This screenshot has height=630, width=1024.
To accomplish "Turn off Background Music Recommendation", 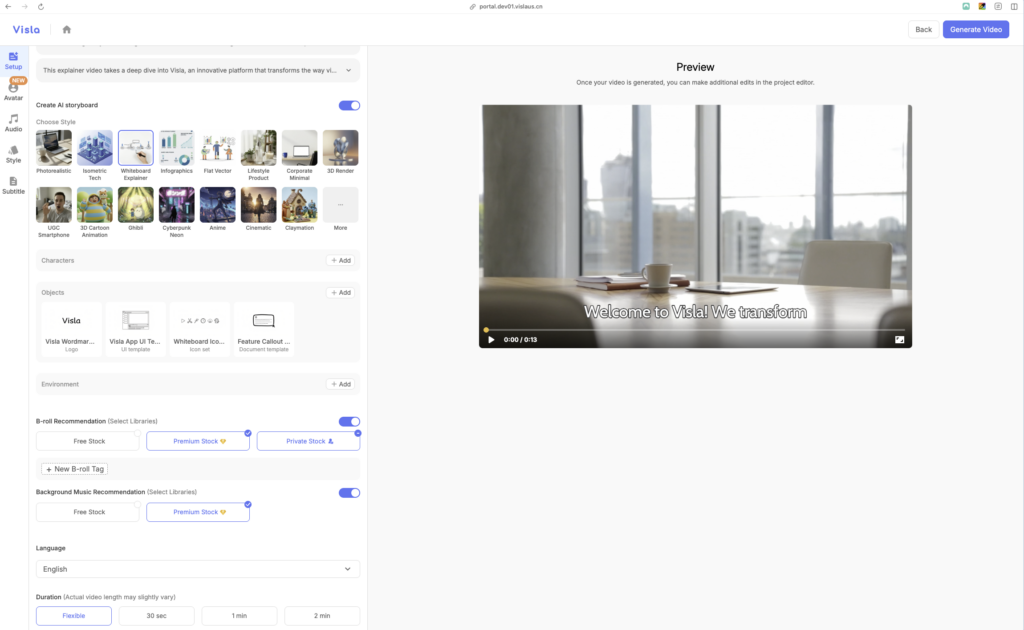I will 349,492.
